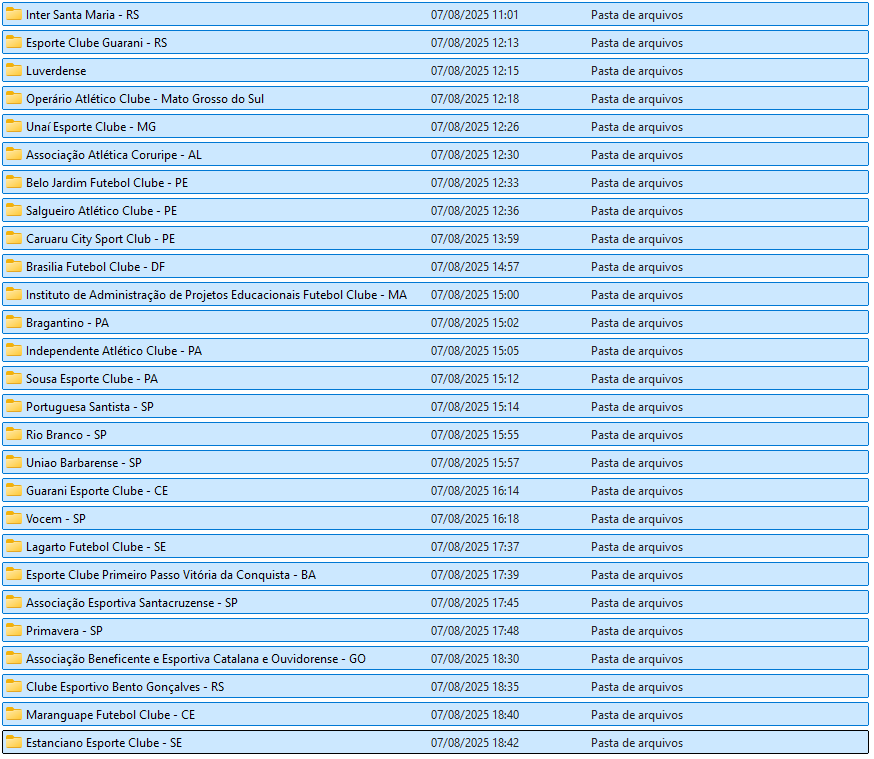Screen dimensions: 874x759
Task: Select the Luverdense folder icon
Action: pos(13,70)
